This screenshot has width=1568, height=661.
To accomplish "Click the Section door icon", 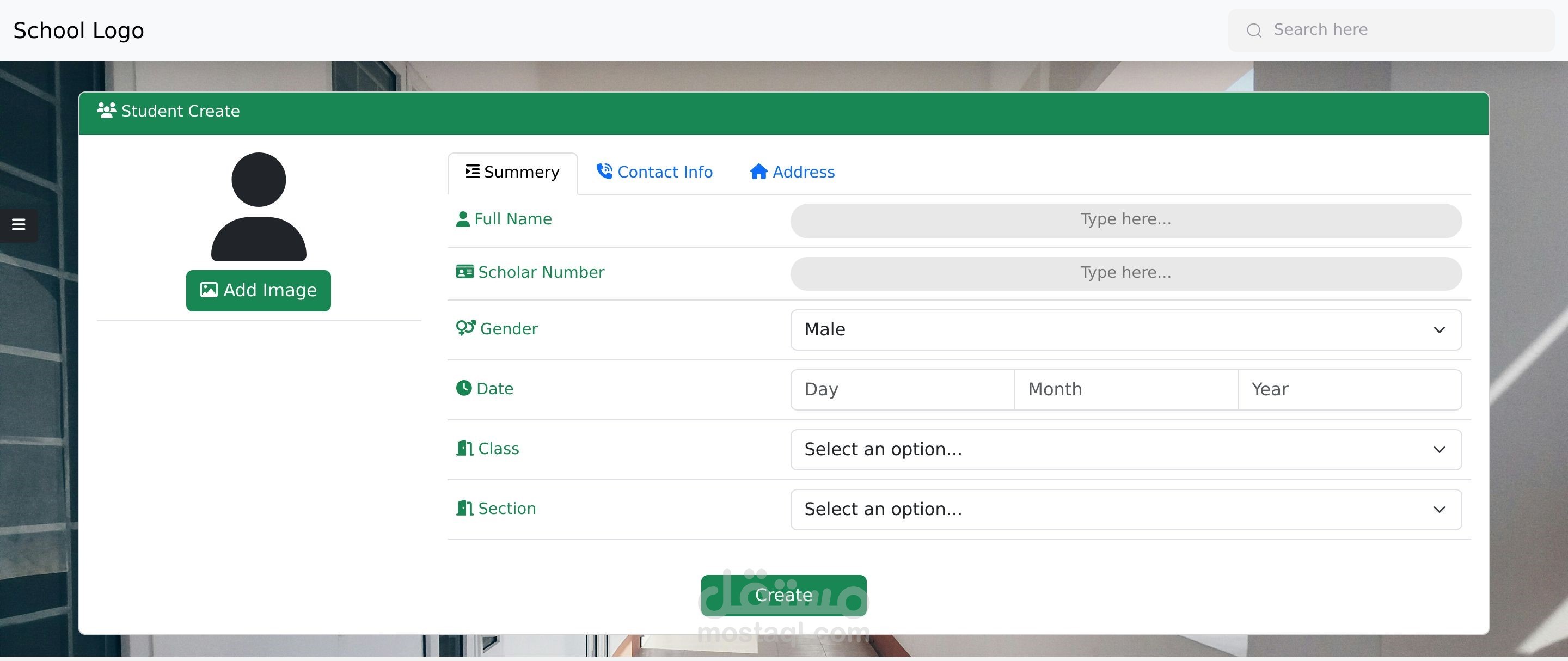I will click(465, 508).
